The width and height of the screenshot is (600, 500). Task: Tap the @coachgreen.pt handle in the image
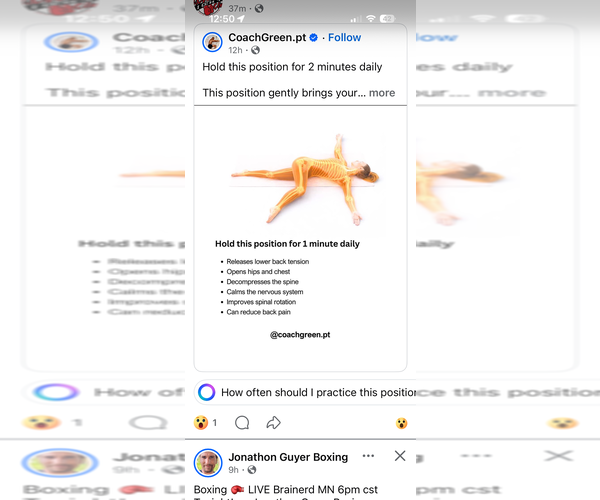click(300, 335)
